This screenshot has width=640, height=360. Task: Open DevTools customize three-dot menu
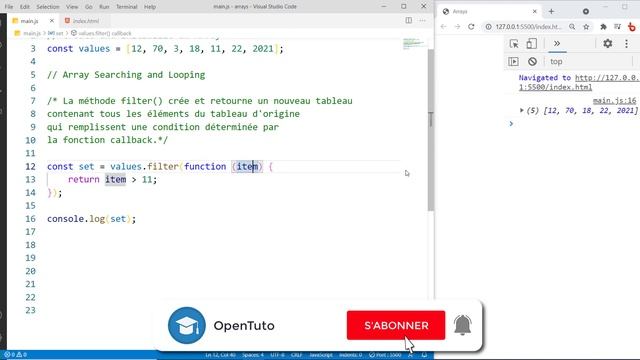tap(627, 43)
